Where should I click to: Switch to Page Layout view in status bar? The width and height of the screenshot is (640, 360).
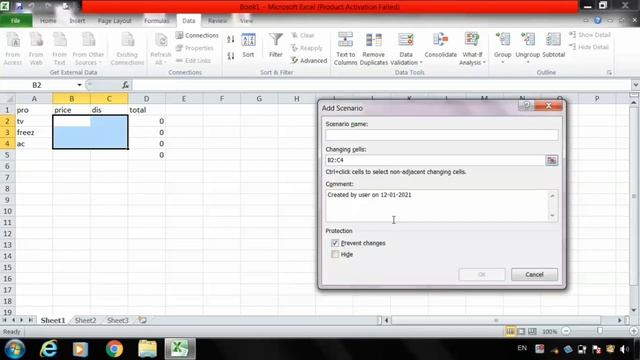(x=521, y=331)
